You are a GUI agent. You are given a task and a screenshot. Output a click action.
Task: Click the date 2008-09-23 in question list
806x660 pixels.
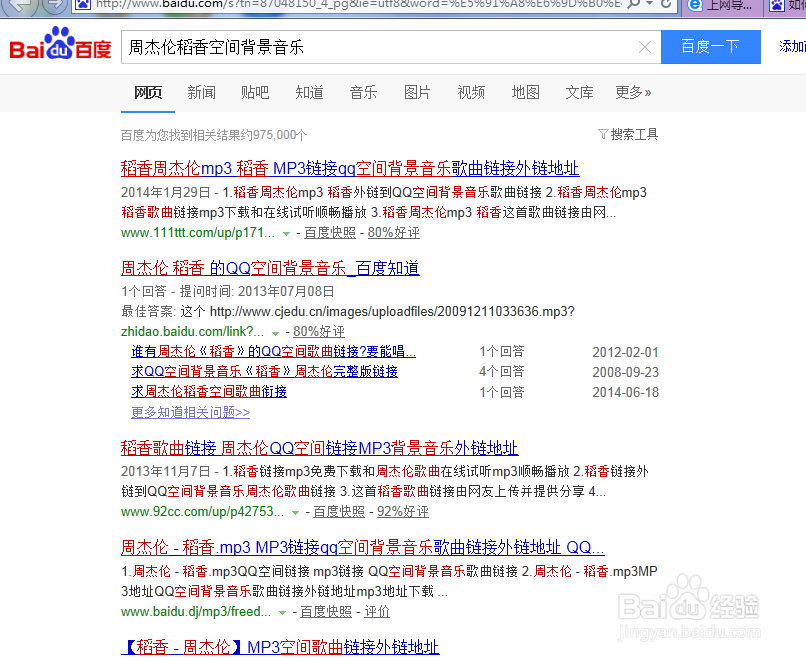pos(626,372)
